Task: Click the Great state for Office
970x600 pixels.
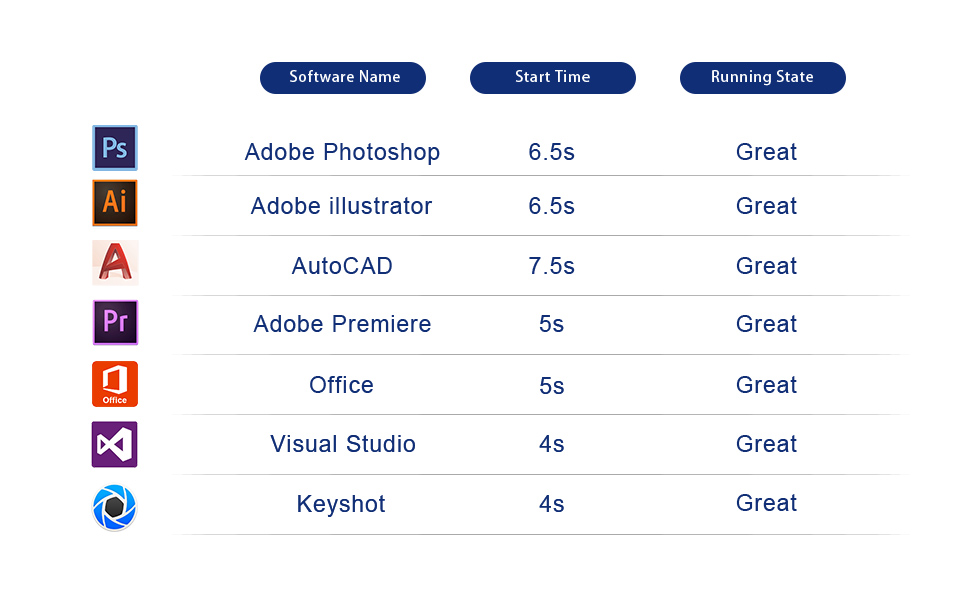Action: pos(766,385)
